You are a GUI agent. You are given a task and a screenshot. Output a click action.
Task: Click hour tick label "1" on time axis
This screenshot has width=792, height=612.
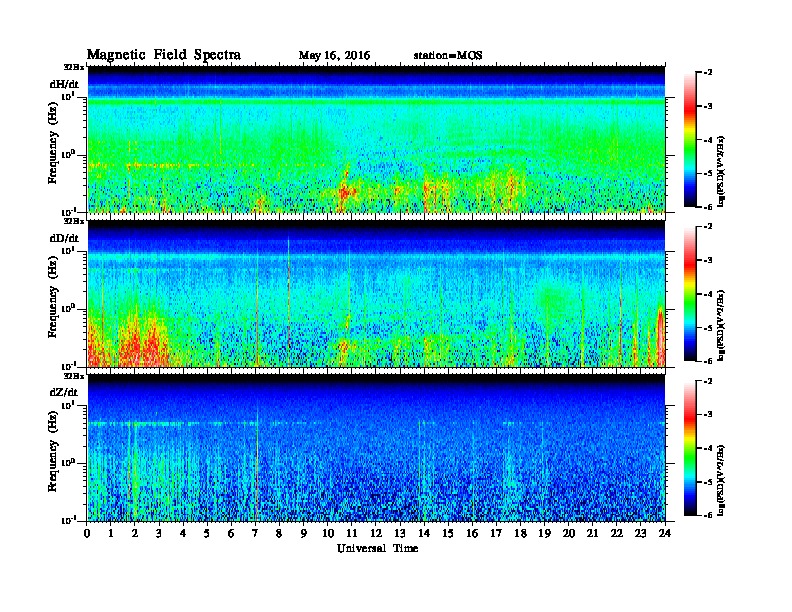click(111, 533)
